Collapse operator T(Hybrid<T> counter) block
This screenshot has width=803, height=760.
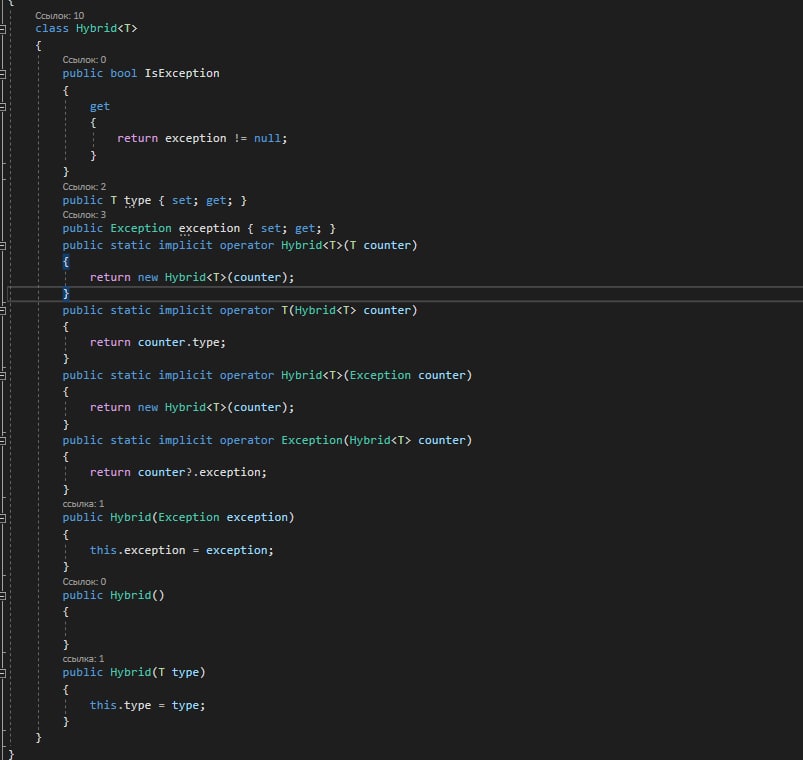(x=3, y=311)
